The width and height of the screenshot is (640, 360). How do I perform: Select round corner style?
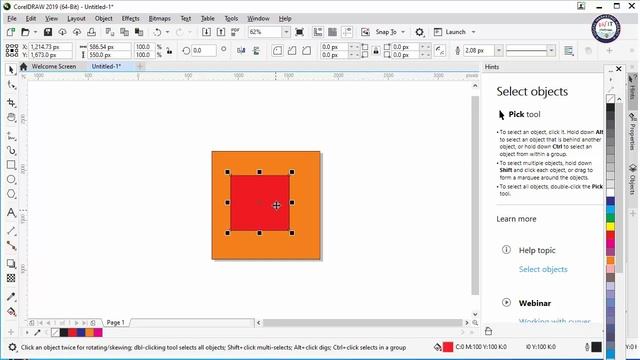[277, 51]
